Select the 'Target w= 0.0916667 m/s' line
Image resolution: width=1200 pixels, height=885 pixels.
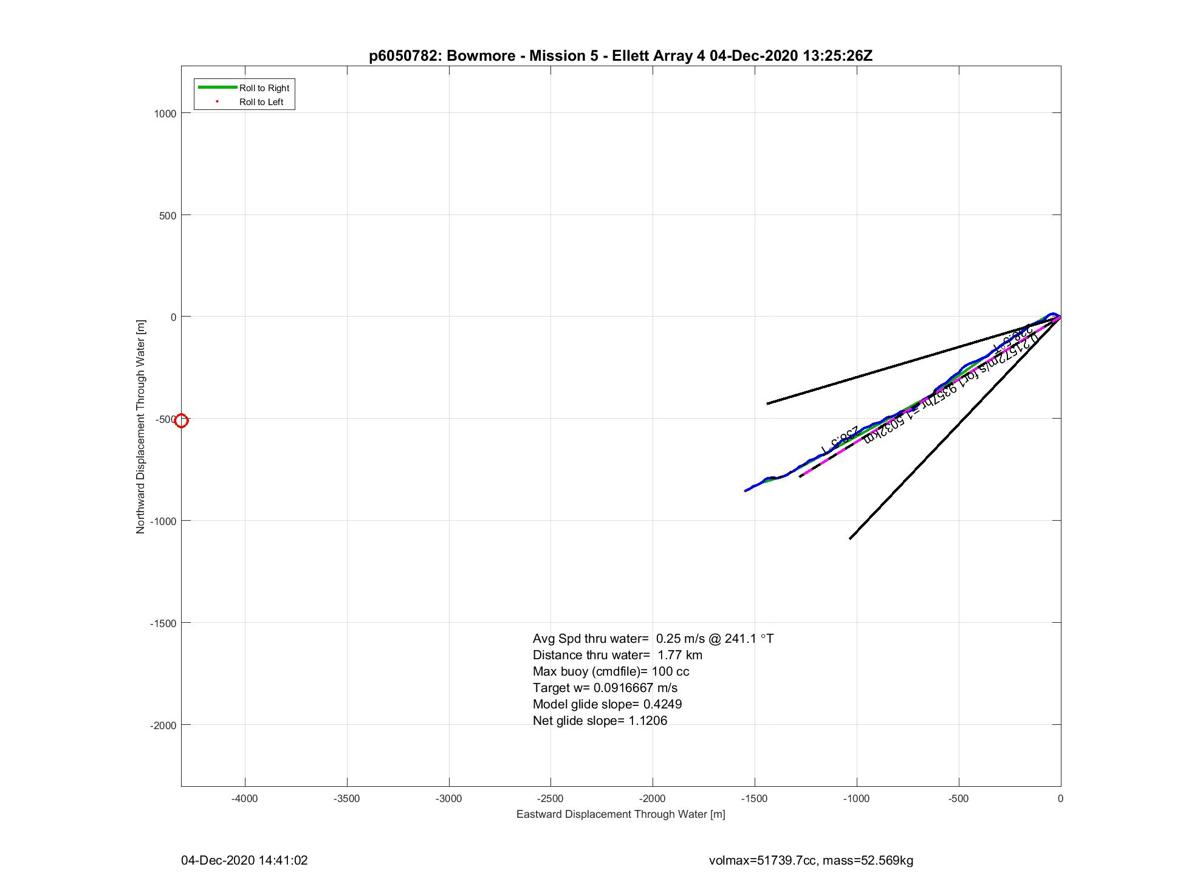pos(605,688)
